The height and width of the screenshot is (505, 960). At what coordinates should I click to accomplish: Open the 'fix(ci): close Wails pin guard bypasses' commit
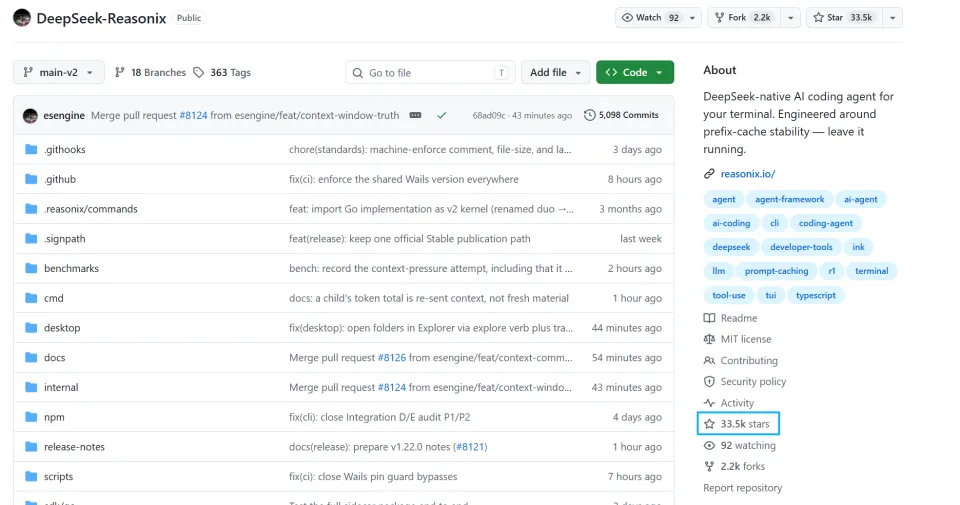coord(373,476)
